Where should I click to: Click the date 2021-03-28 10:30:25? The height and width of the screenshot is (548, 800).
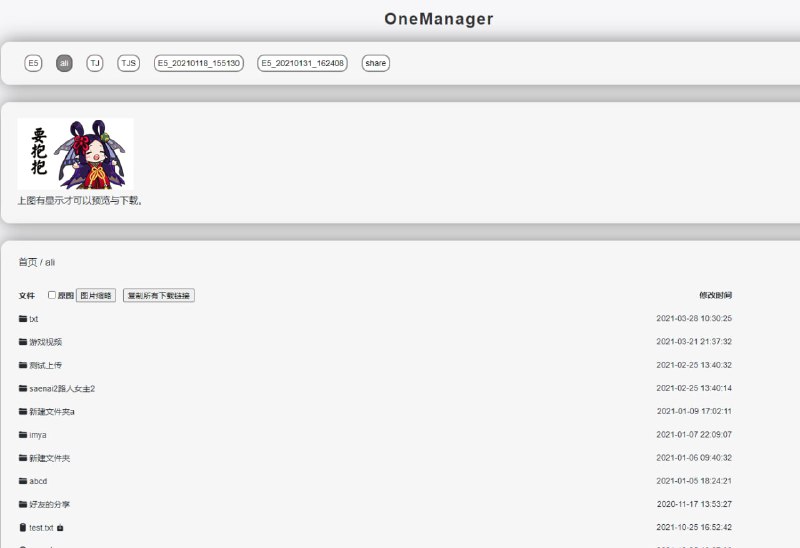(x=694, y=318)
